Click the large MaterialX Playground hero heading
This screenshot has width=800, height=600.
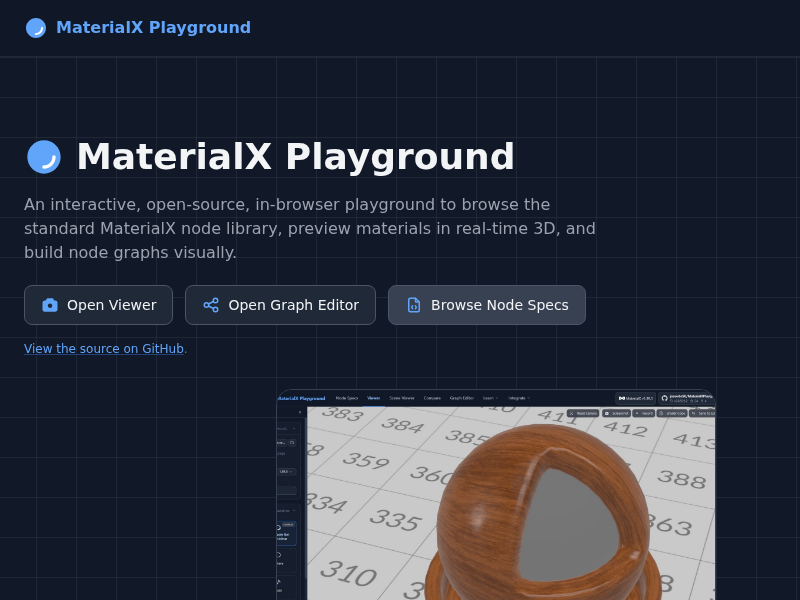[x=295, y=157]
